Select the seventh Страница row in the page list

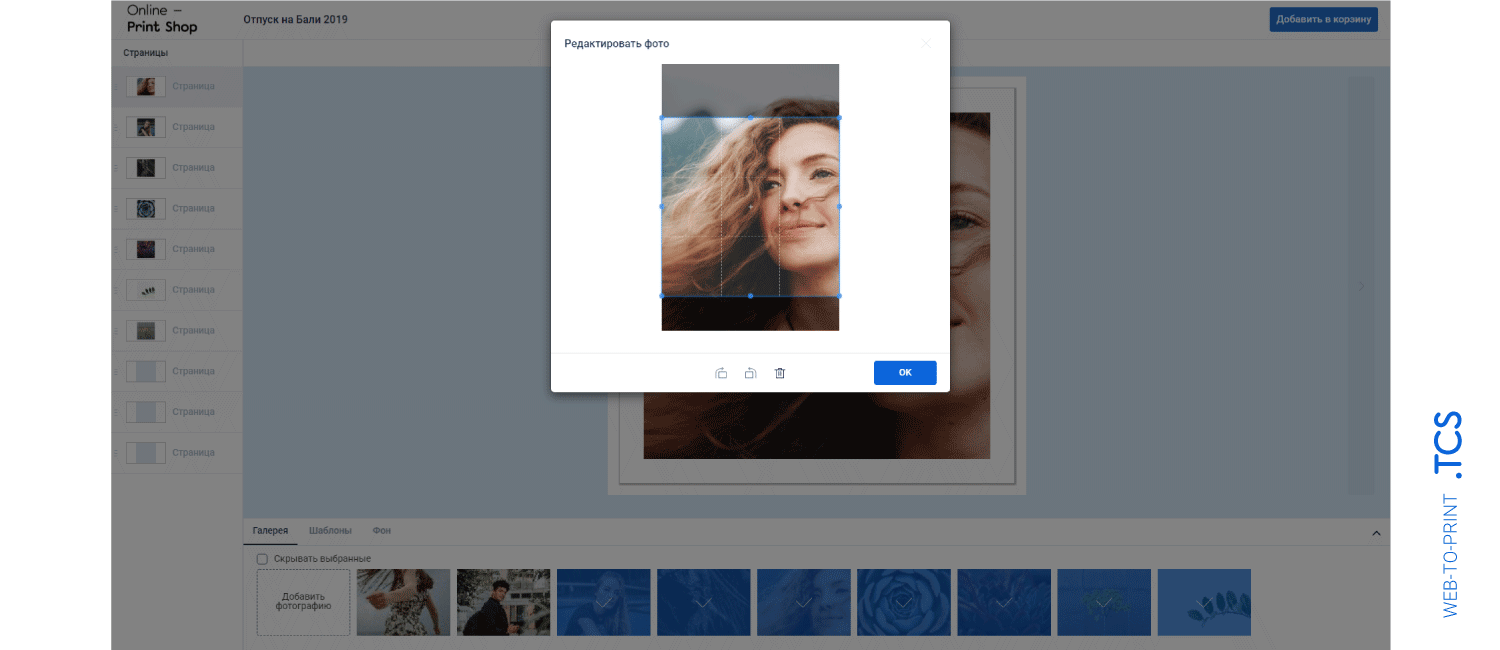(177, 330)
